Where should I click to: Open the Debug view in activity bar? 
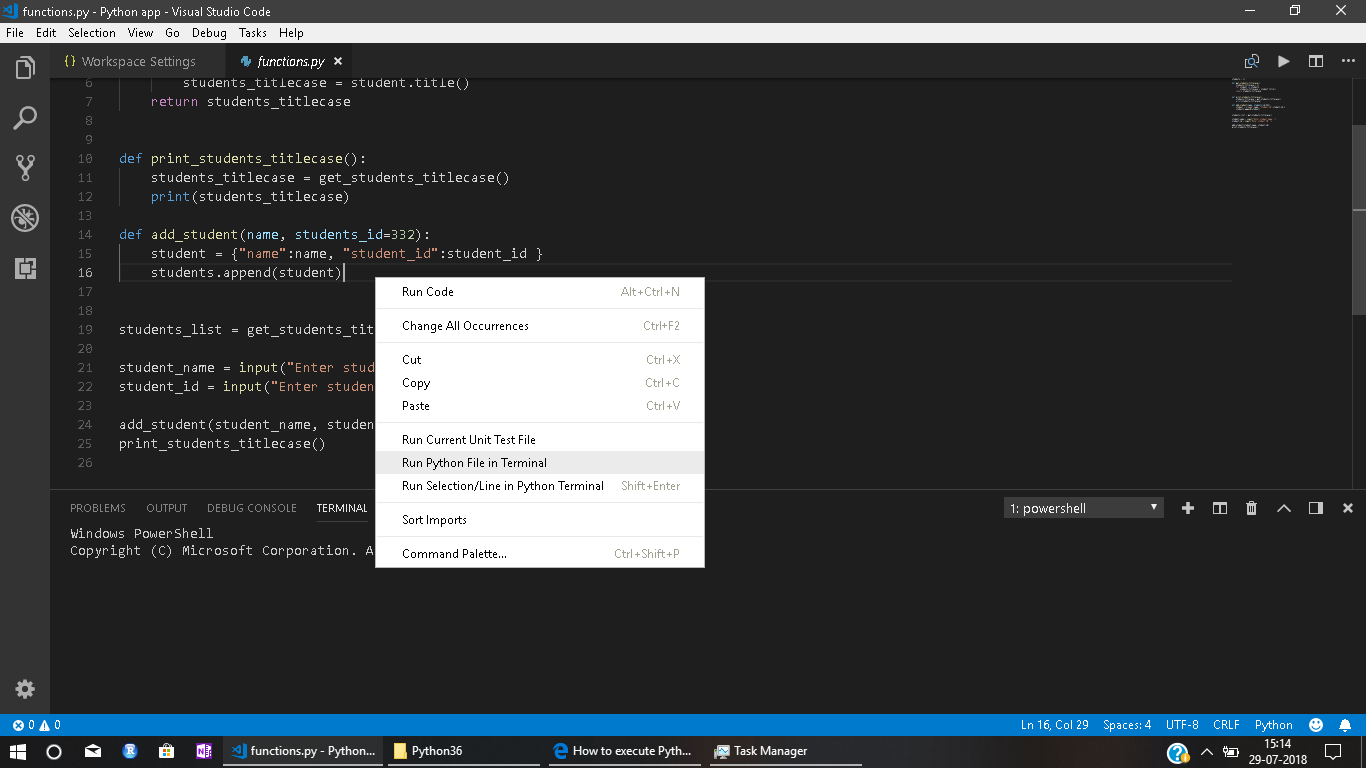click(25, 218)
